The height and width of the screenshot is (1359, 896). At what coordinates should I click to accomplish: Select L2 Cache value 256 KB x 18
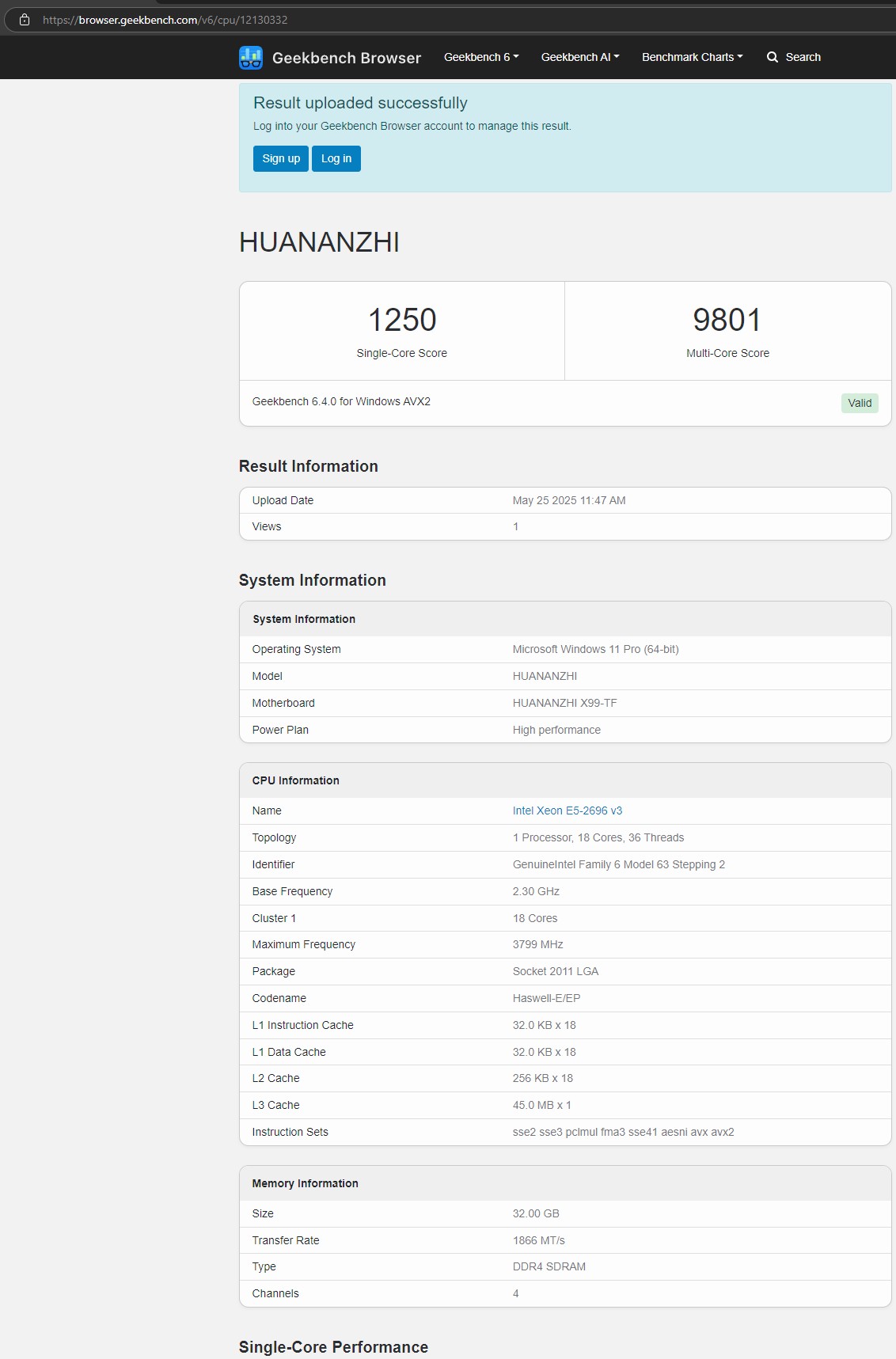tap(543, 1078)
